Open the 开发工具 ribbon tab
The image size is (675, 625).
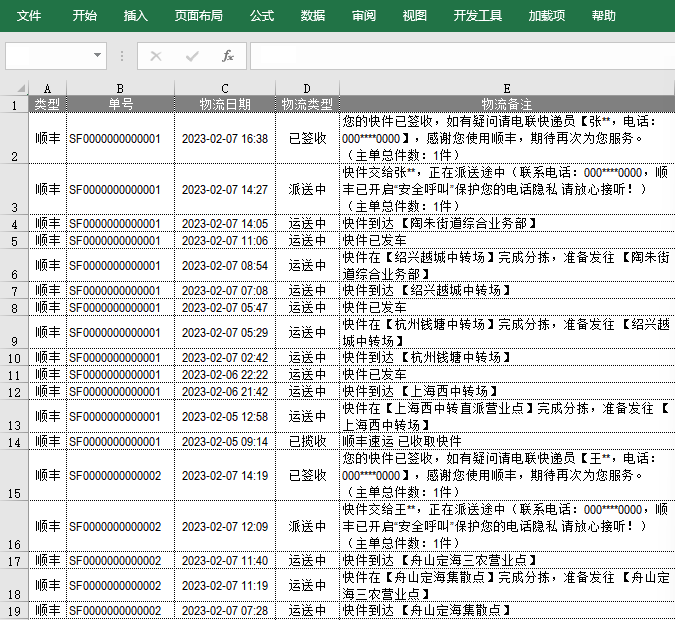click(x=478, y=16)
